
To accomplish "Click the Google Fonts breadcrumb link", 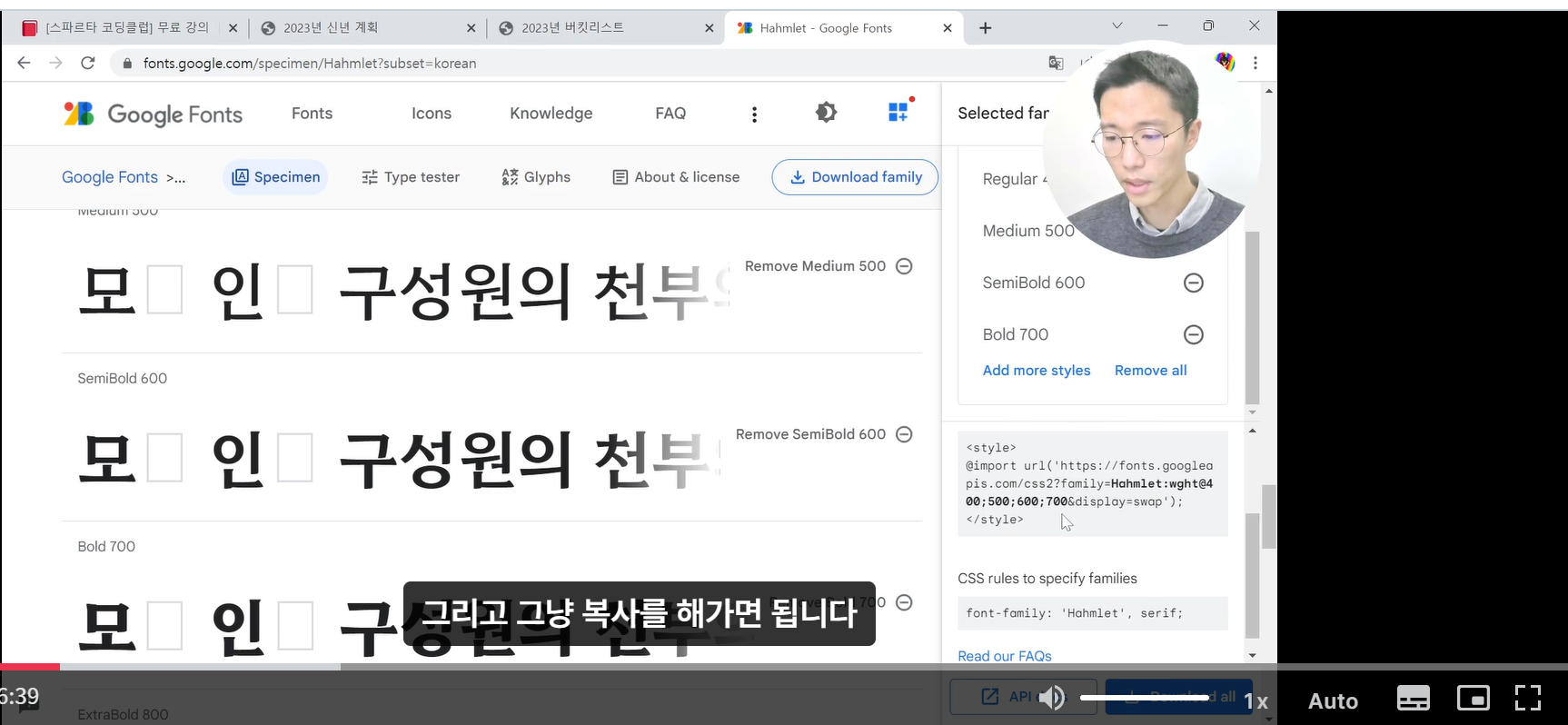I will pos(110,177).
